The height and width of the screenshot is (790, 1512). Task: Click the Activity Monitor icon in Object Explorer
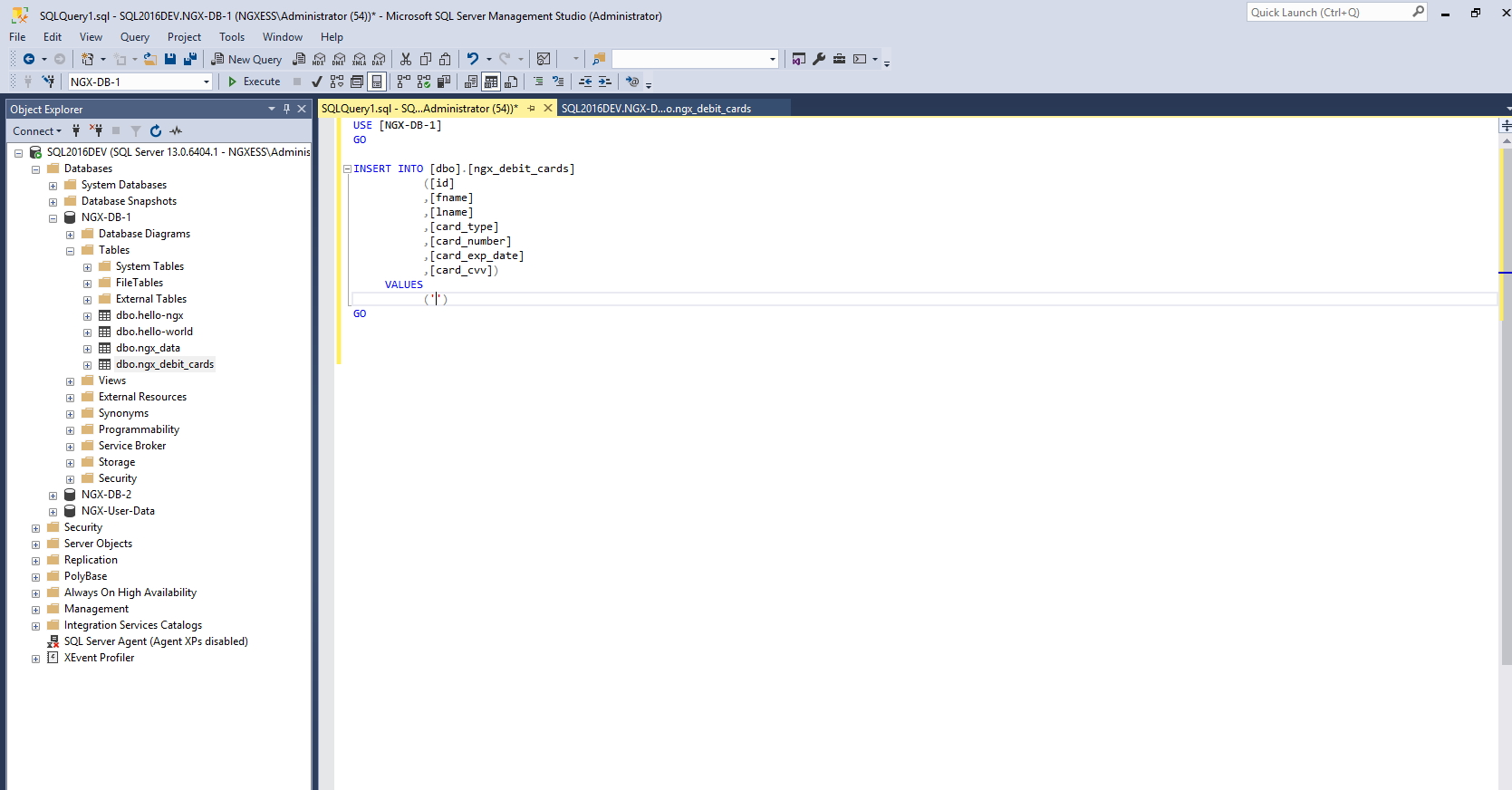176,131
